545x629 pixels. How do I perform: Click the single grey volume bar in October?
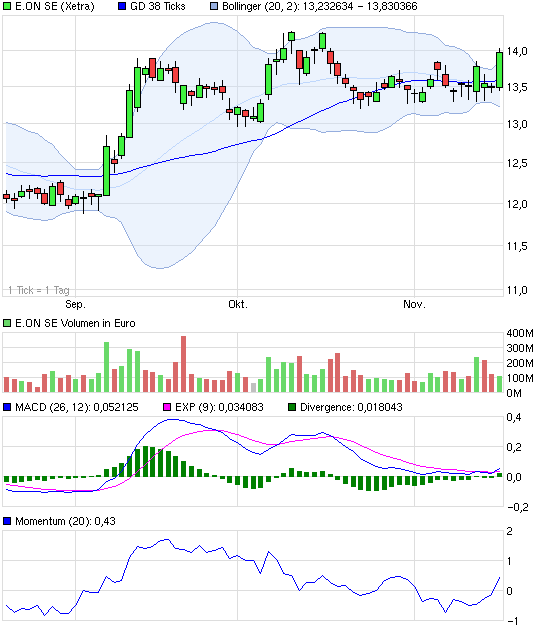(x=253, y=388)
